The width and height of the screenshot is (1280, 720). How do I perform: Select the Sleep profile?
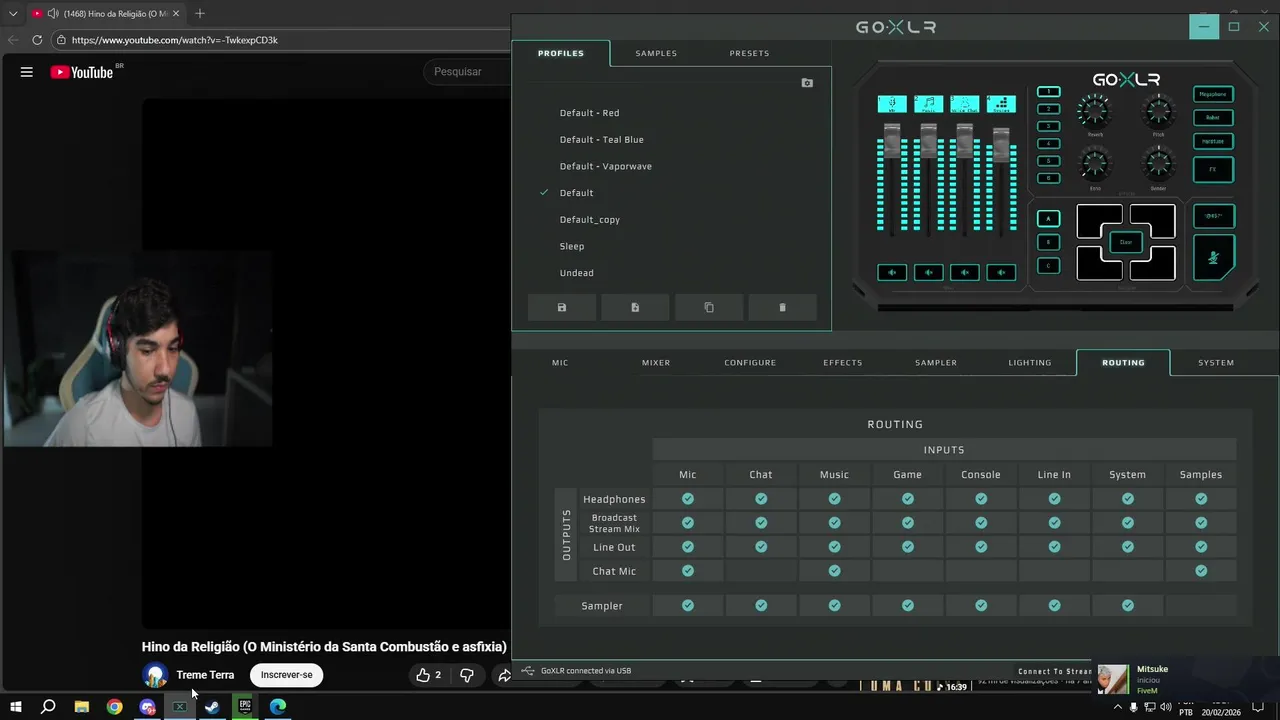[x=572, y=246]
